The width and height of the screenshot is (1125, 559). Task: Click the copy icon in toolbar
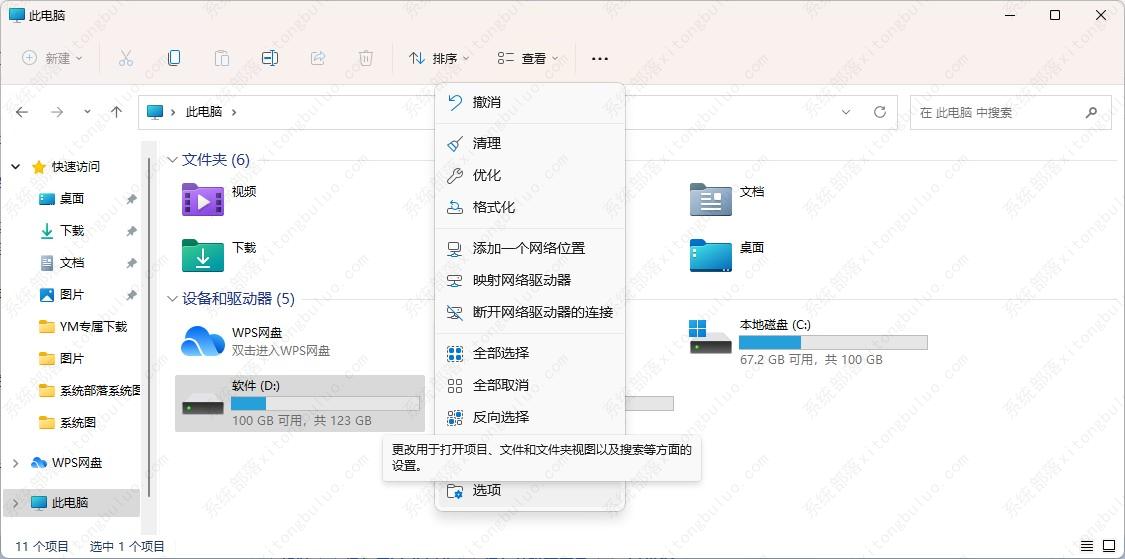174,58
